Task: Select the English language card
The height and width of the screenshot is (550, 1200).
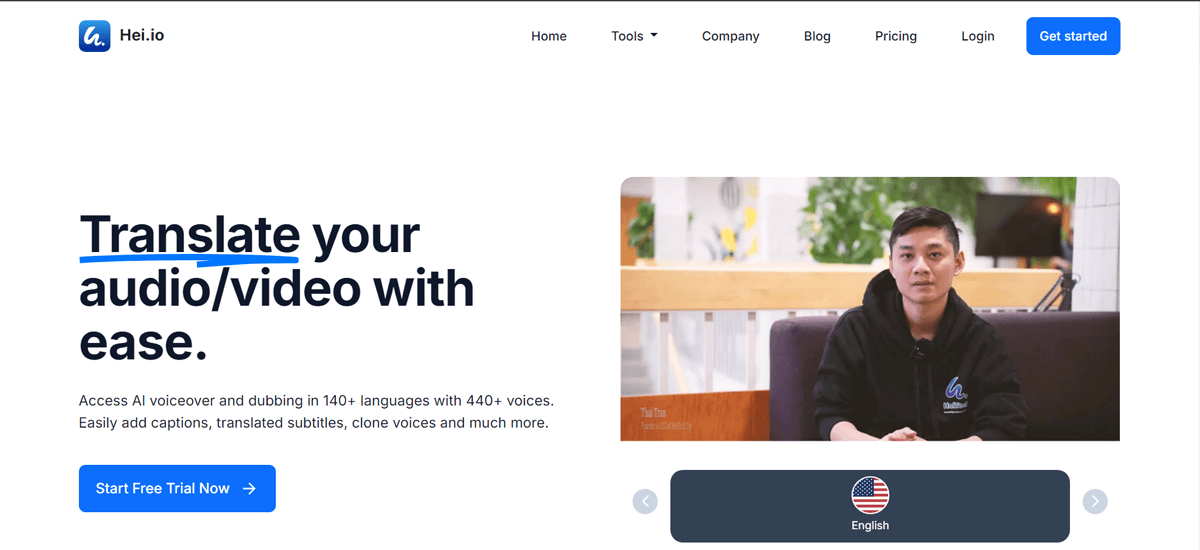Action: click(x=870, y=506)
